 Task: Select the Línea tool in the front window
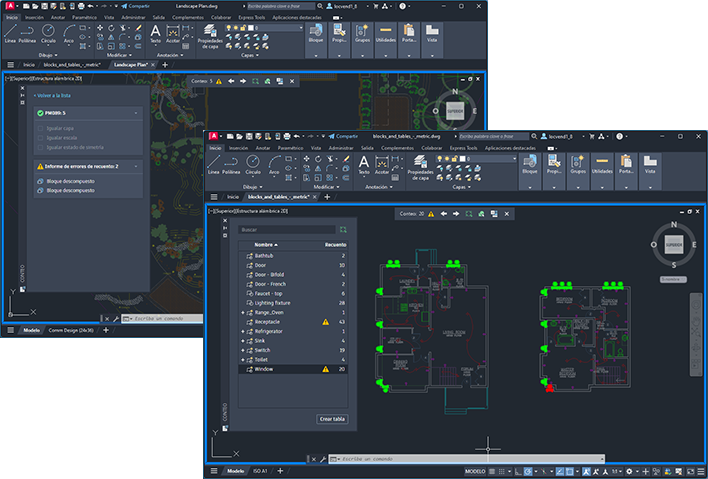213,165
